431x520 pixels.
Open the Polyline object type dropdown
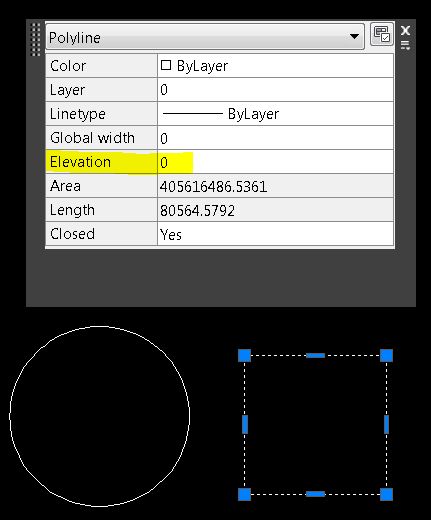tap(205, 37)
